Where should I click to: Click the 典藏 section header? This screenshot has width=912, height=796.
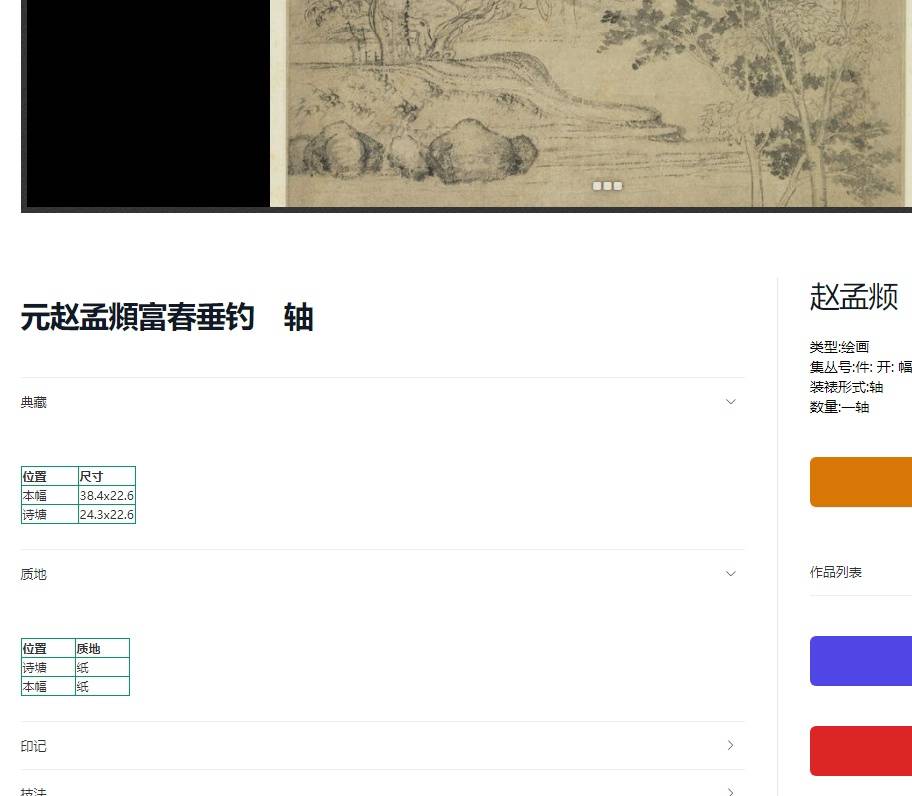382,402
